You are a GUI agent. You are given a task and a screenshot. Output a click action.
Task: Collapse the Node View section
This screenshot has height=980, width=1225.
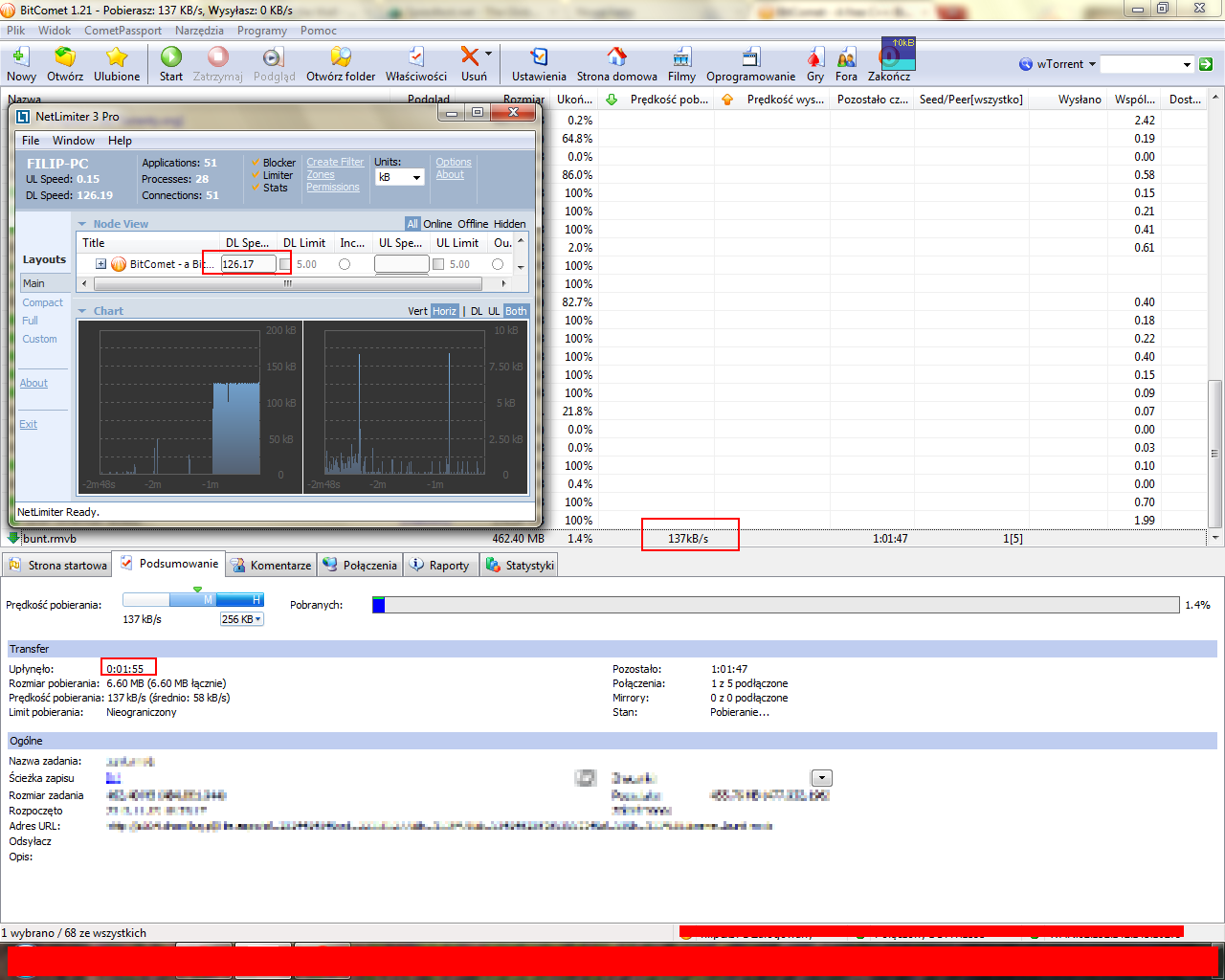click(82, 224)
